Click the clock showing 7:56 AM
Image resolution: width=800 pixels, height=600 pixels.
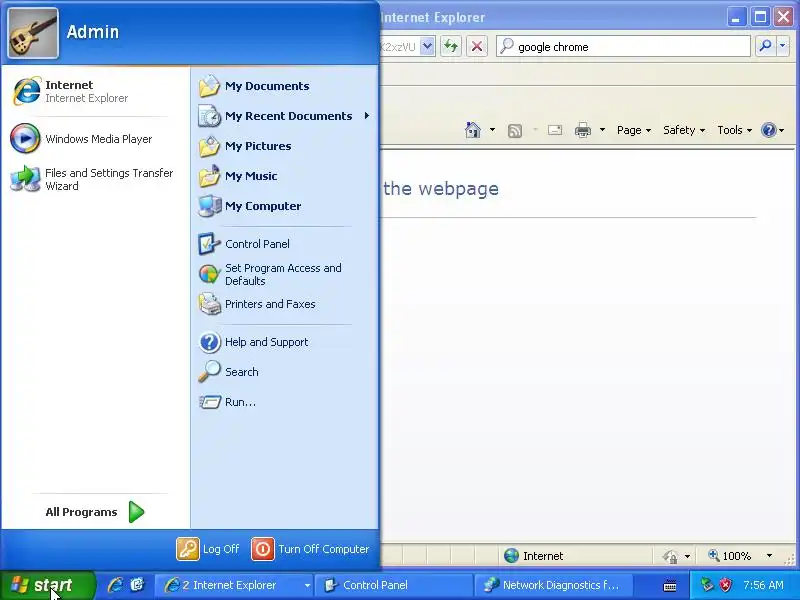763,585
